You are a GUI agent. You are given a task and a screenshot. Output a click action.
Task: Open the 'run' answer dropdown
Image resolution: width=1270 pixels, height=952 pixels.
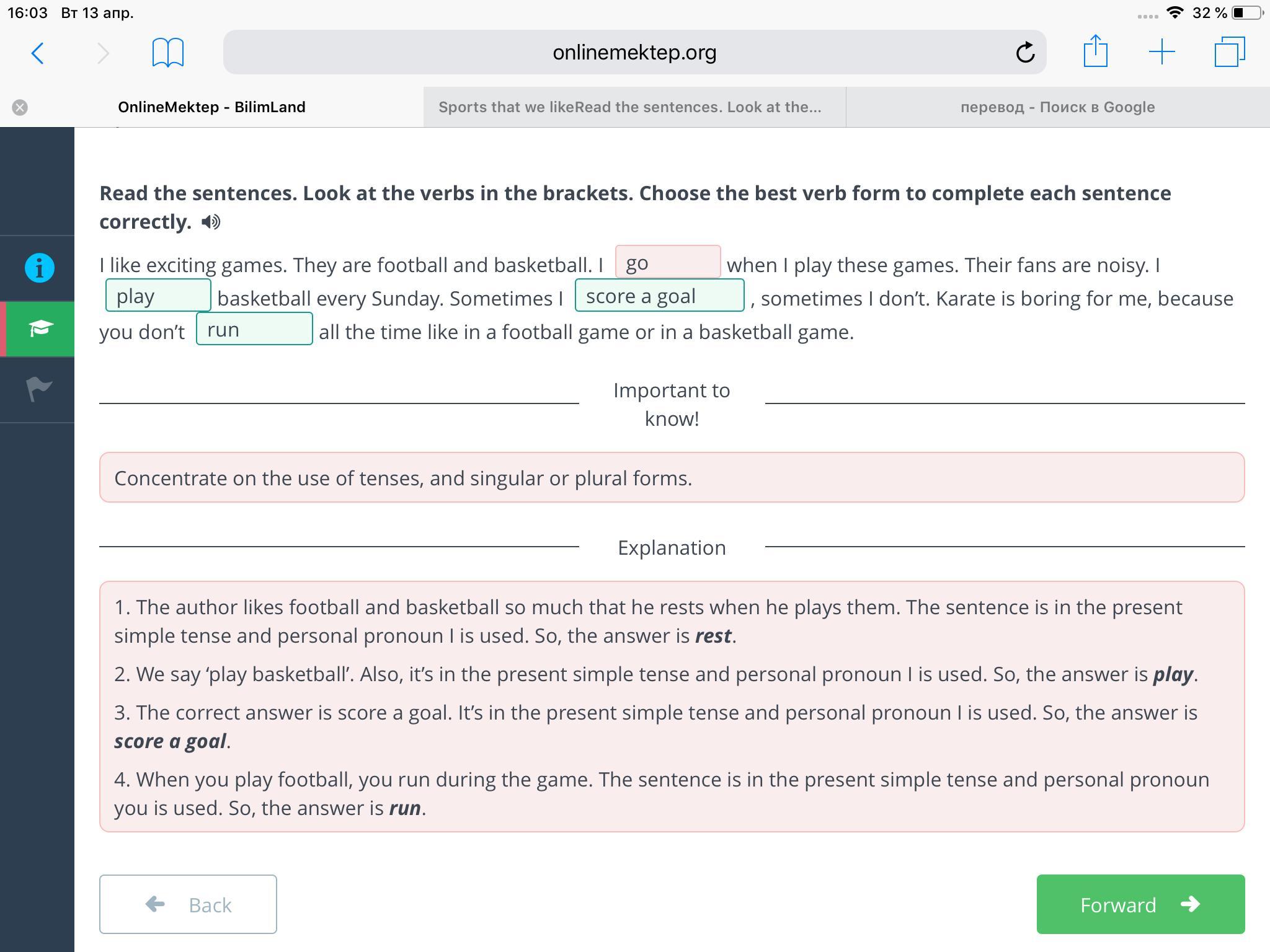[254, 329]
